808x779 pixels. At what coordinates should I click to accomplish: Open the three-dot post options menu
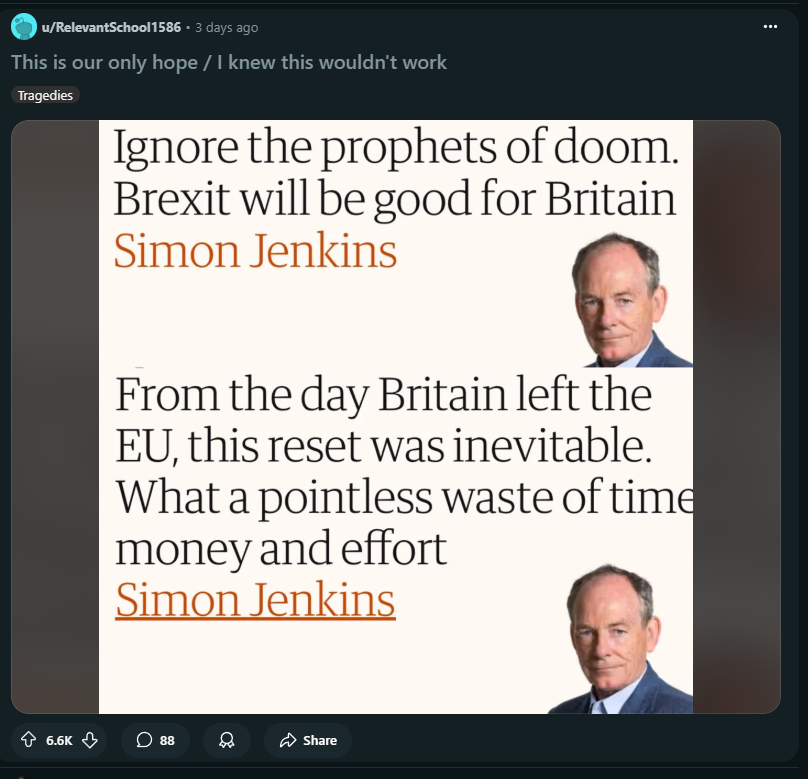point(769,27)
